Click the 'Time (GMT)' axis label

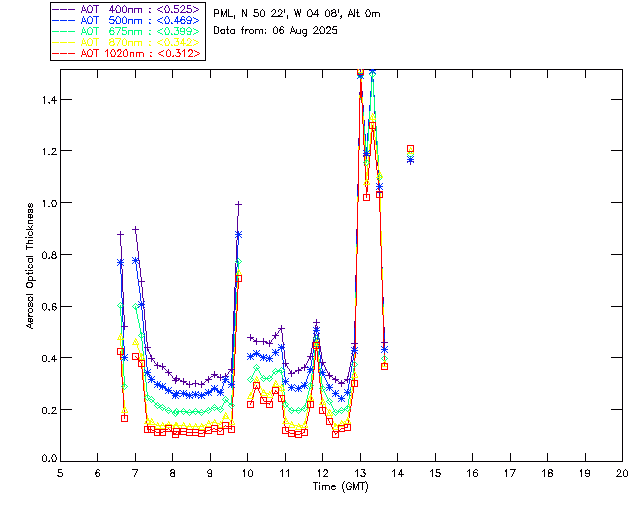coord(340,487)
